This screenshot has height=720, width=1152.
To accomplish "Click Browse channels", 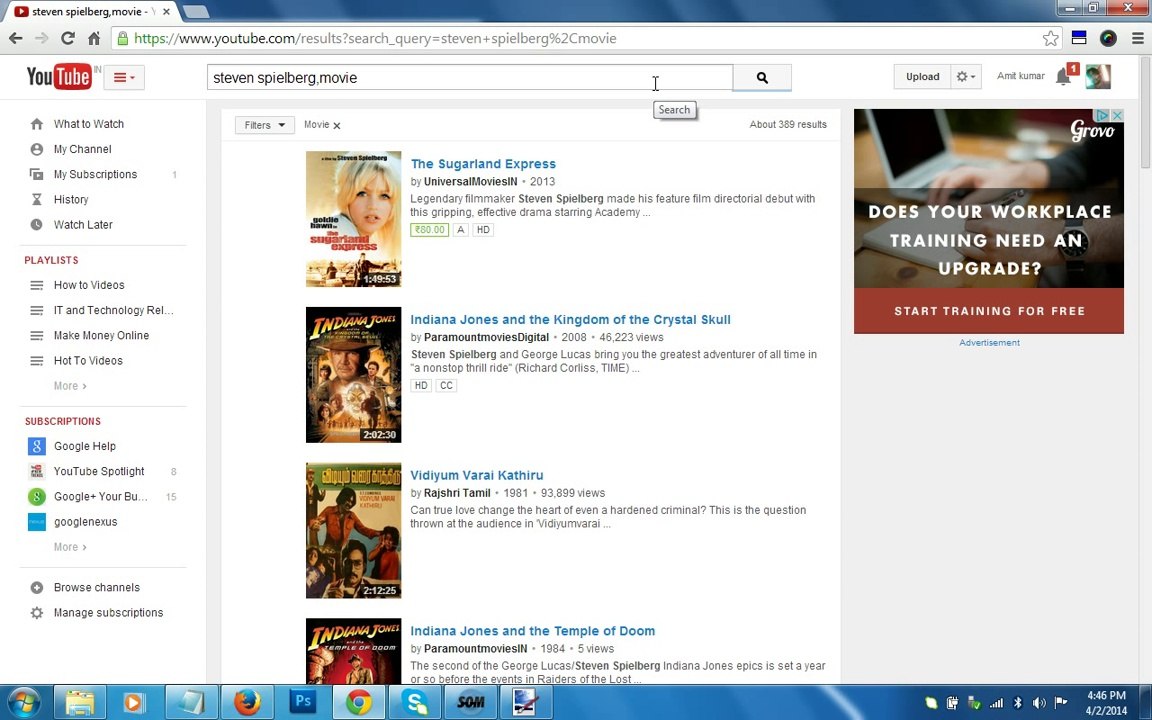I will 96,588.
